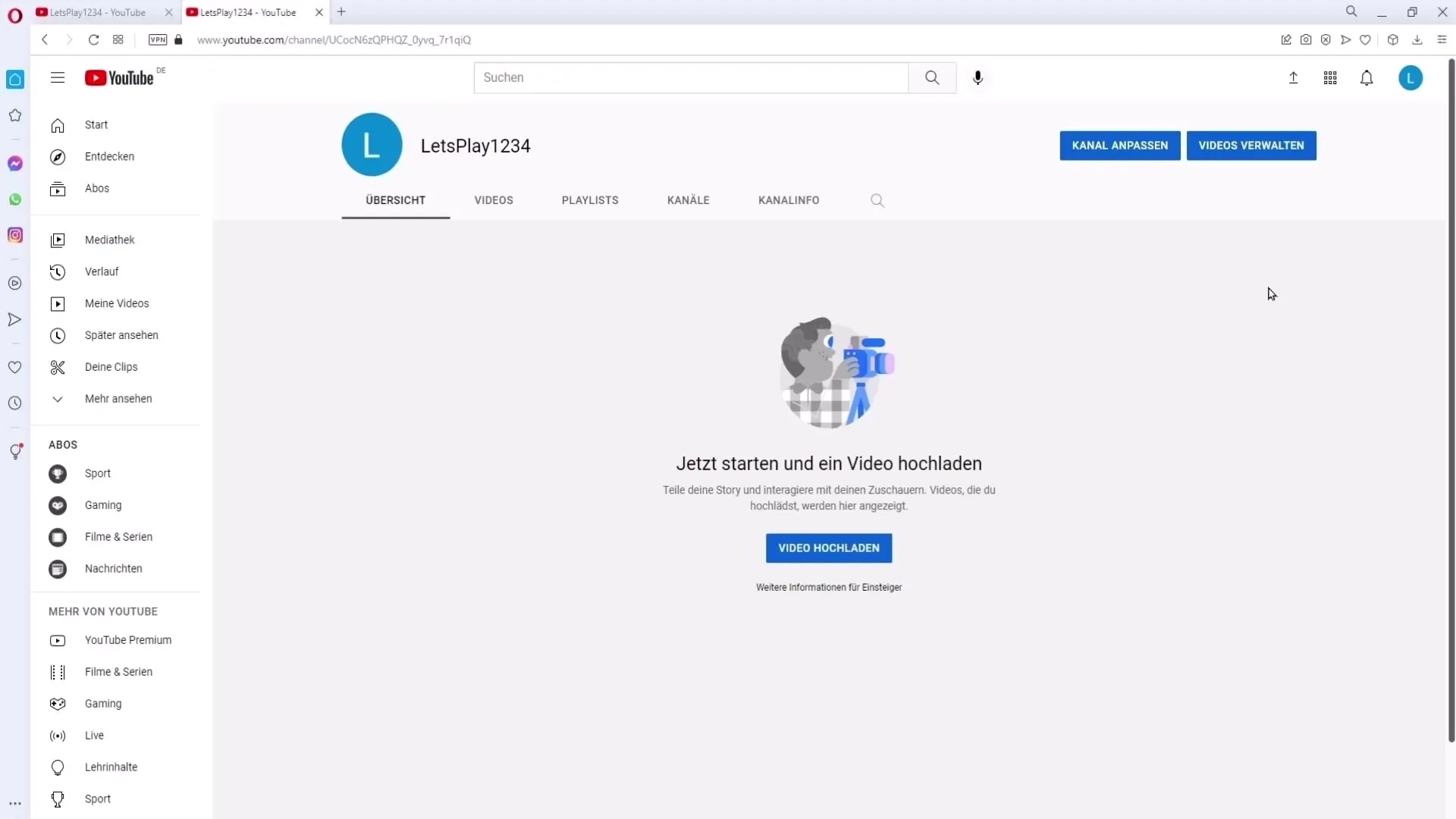
Task: Click the notifications bell icon
Action: pos(1367,78)
